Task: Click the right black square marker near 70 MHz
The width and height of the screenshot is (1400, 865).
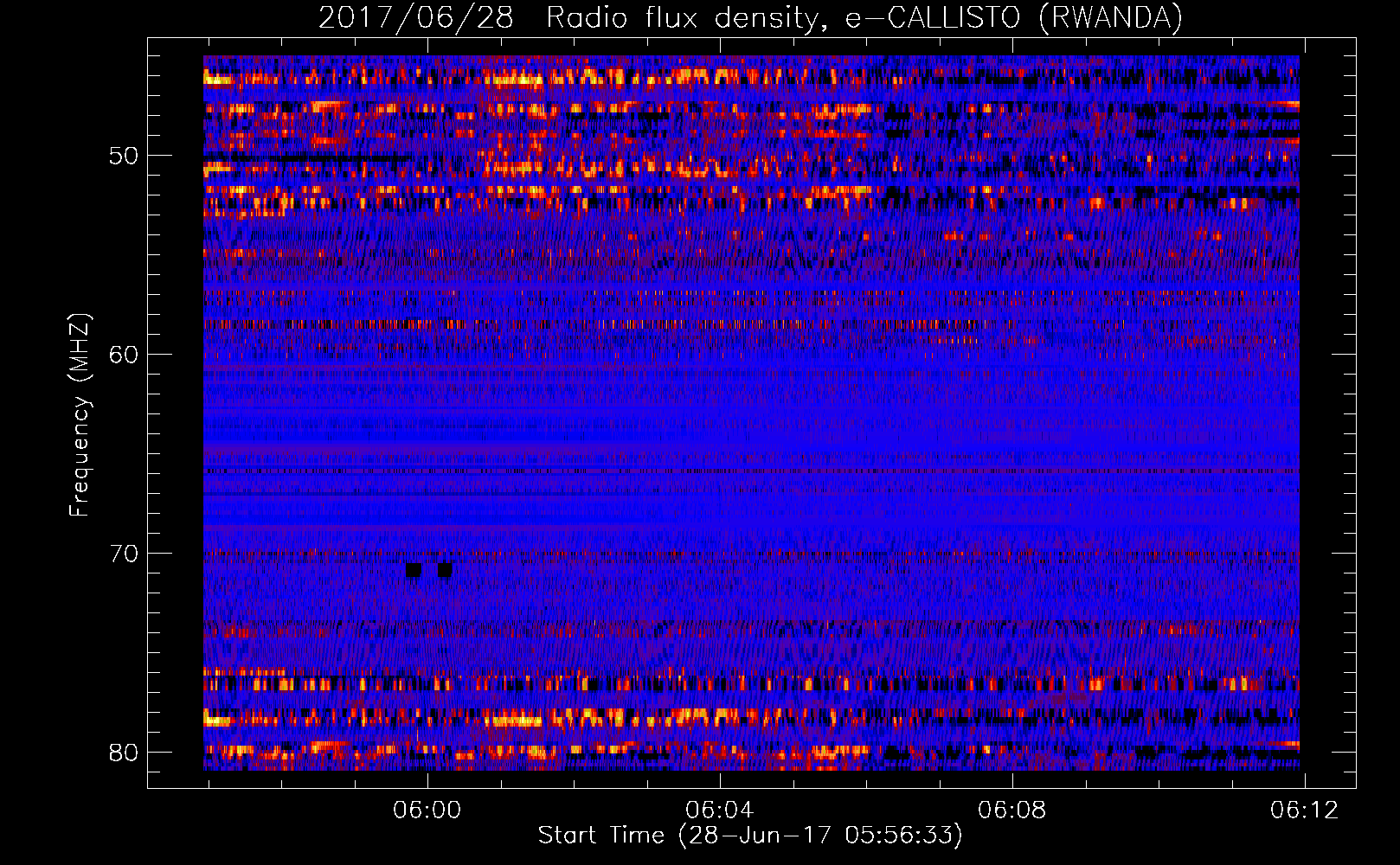Action: (445, 570)
